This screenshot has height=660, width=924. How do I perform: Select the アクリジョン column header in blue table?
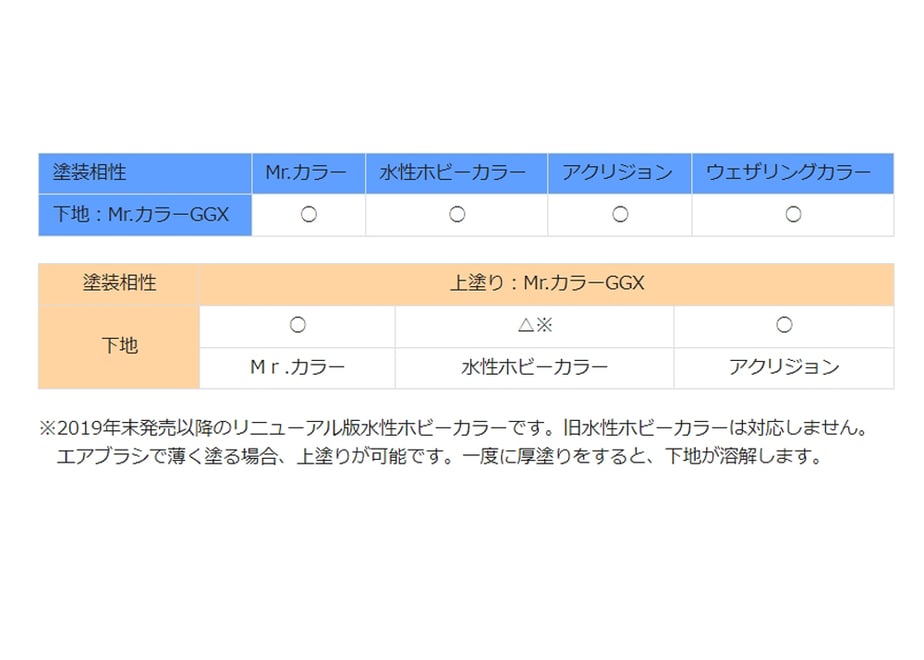(x=619, y=173)
